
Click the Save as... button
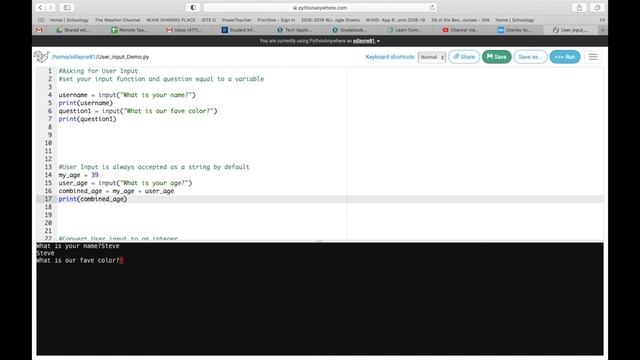point(530,57)
